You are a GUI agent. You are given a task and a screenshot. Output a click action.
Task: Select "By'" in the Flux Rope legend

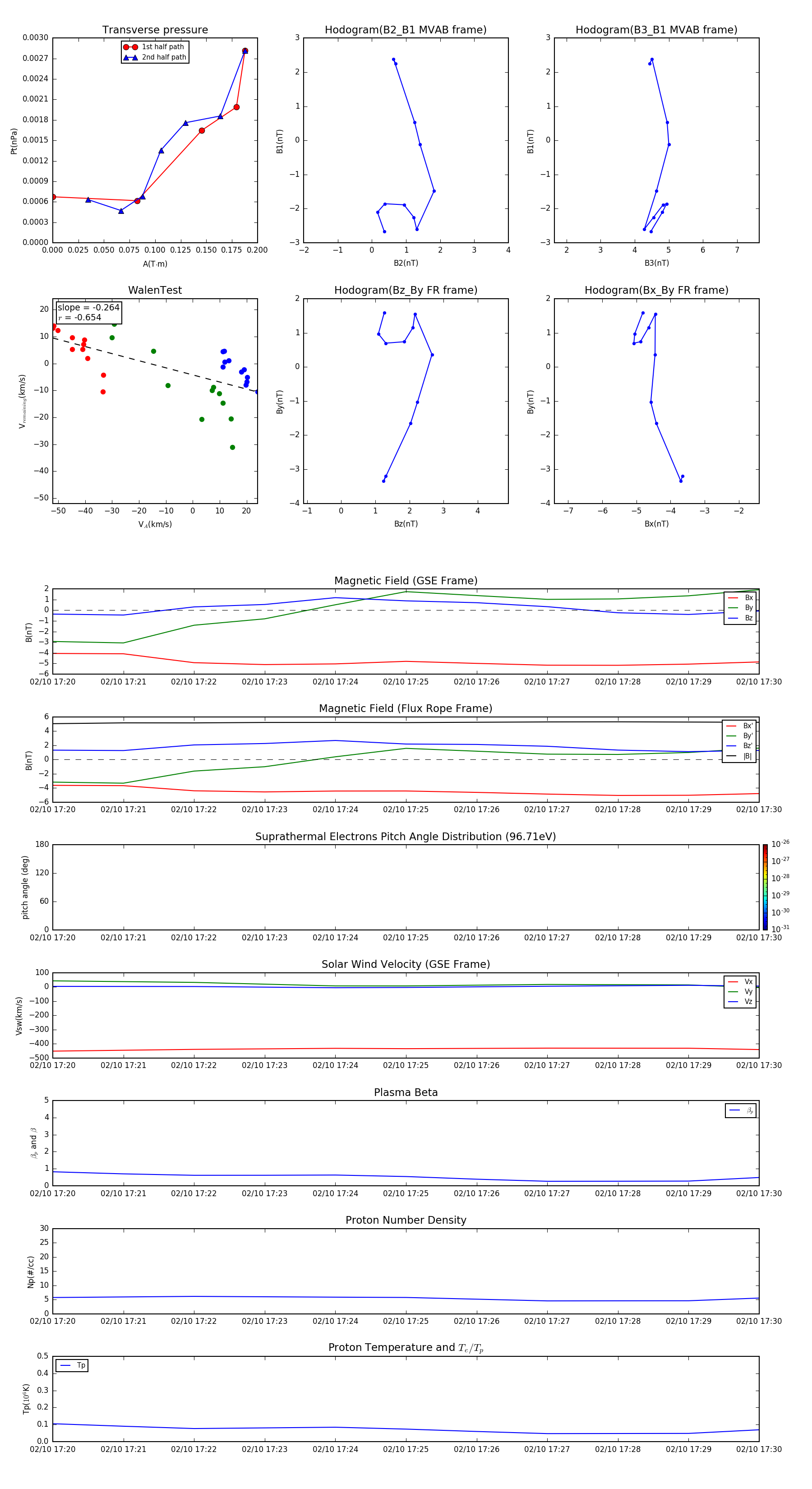[739, 736]
